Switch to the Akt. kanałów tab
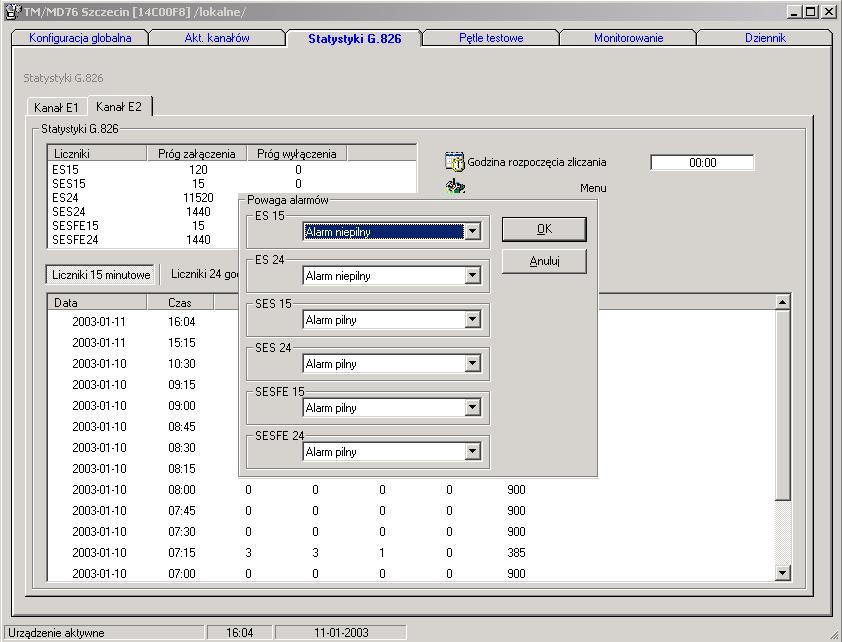 [217, 38]
